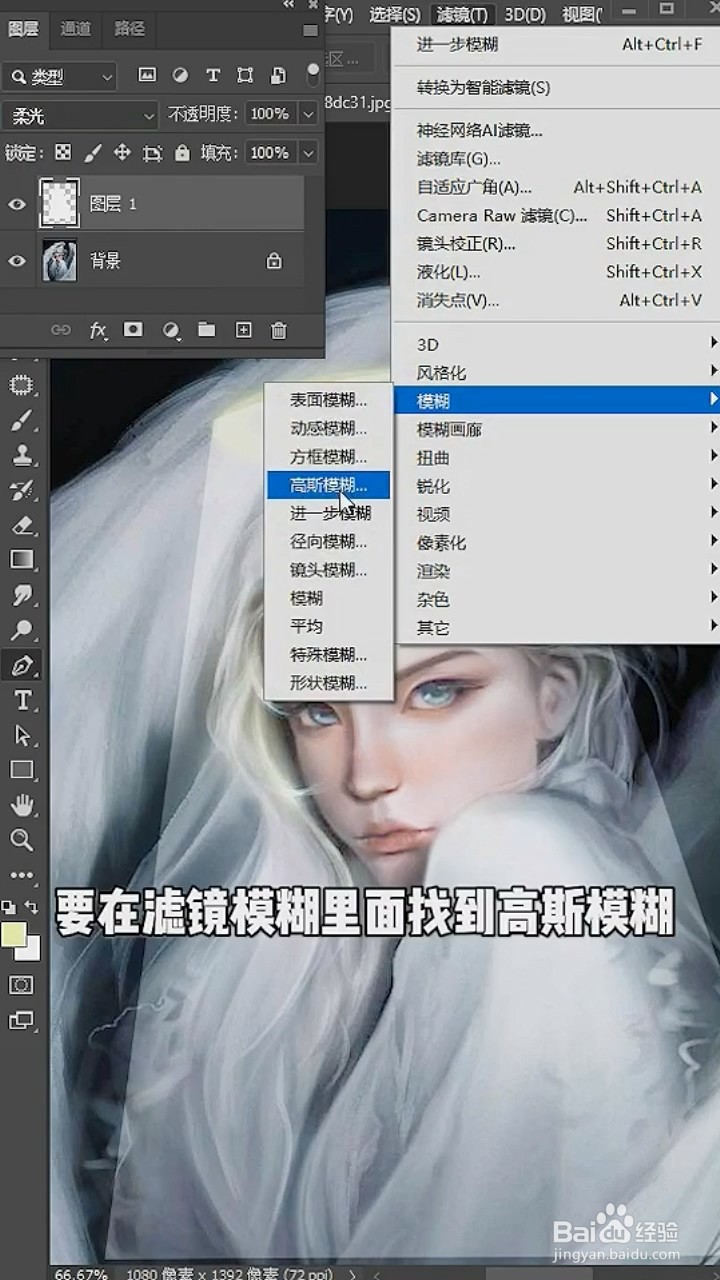Open the Edit Toolbar three-dots button

coord(22,875)
